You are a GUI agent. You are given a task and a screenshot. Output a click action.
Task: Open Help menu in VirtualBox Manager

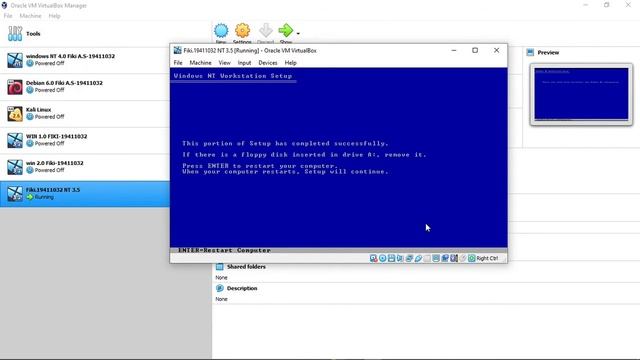coord(54,16)
